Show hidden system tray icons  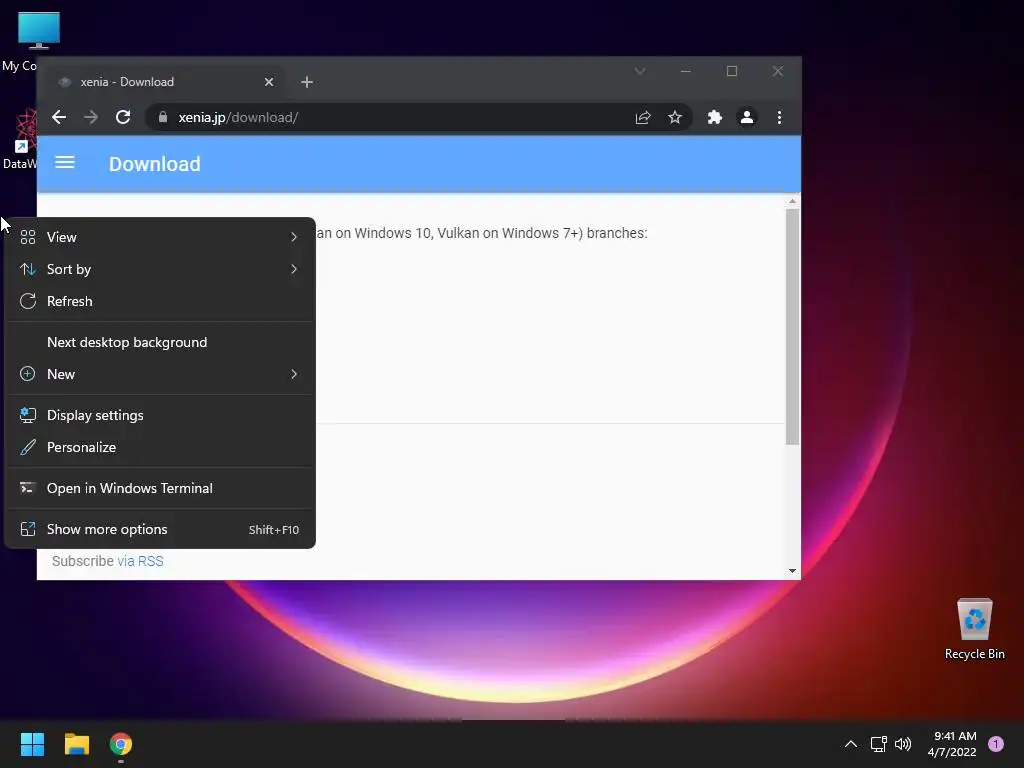coord(851,744)
